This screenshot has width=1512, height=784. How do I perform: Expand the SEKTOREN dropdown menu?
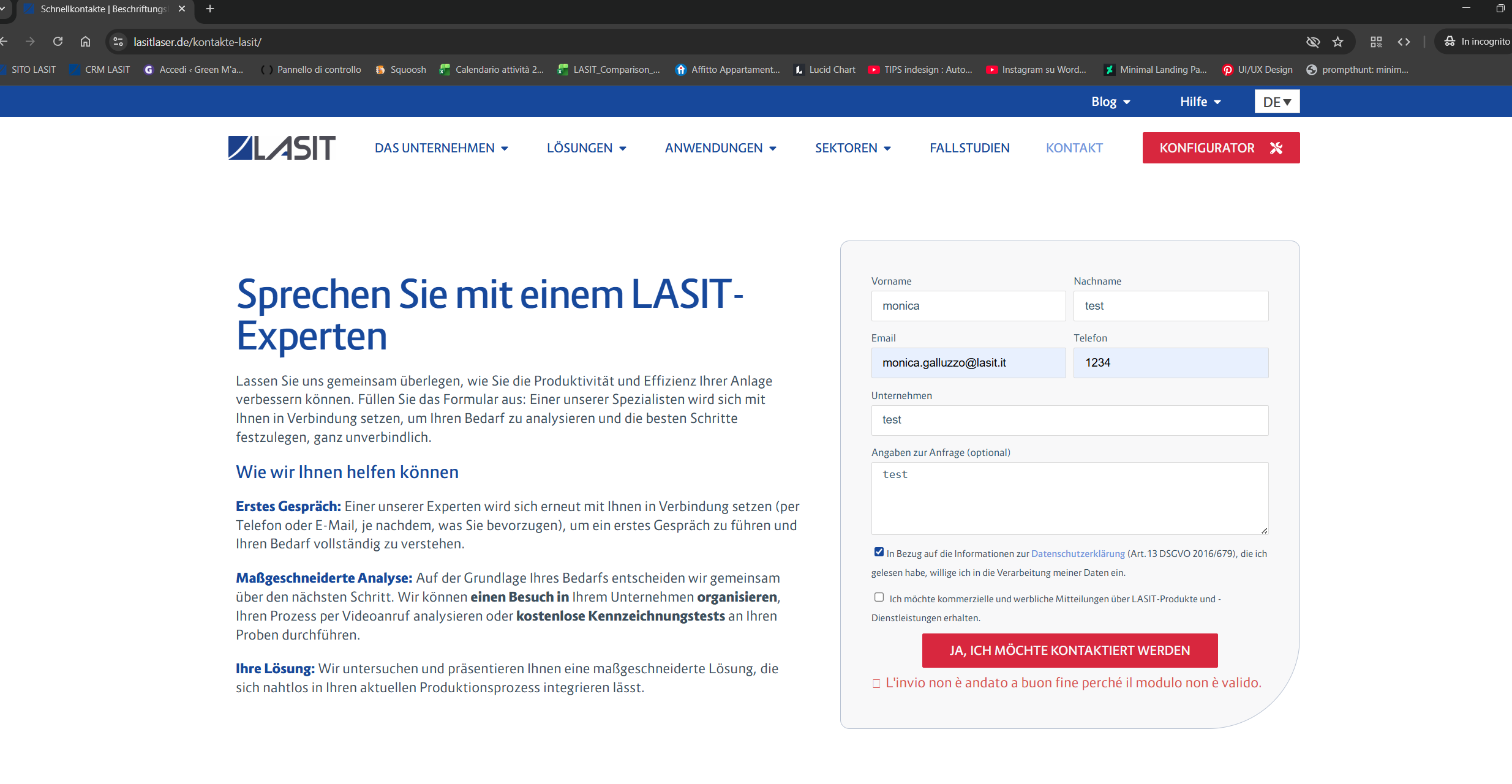[x=852, y=148]
